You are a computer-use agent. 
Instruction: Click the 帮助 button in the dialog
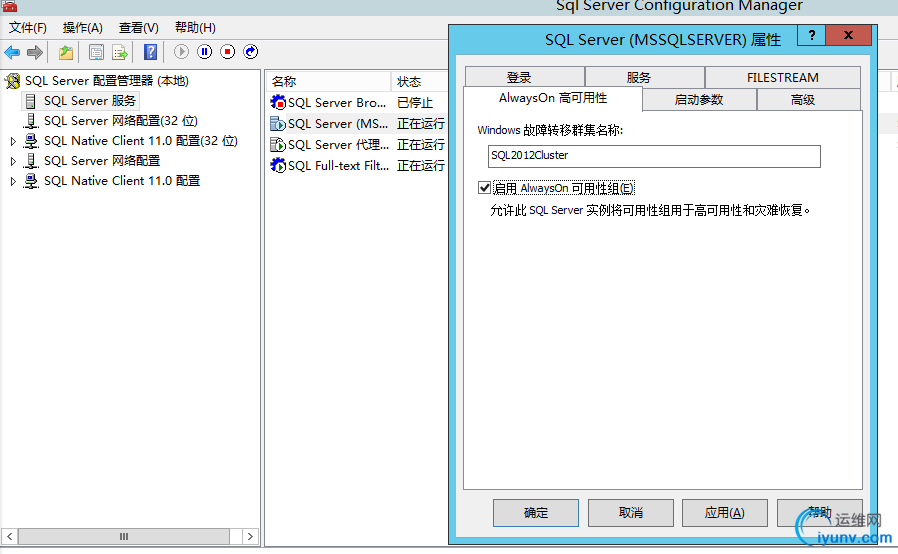coord(819,513)
